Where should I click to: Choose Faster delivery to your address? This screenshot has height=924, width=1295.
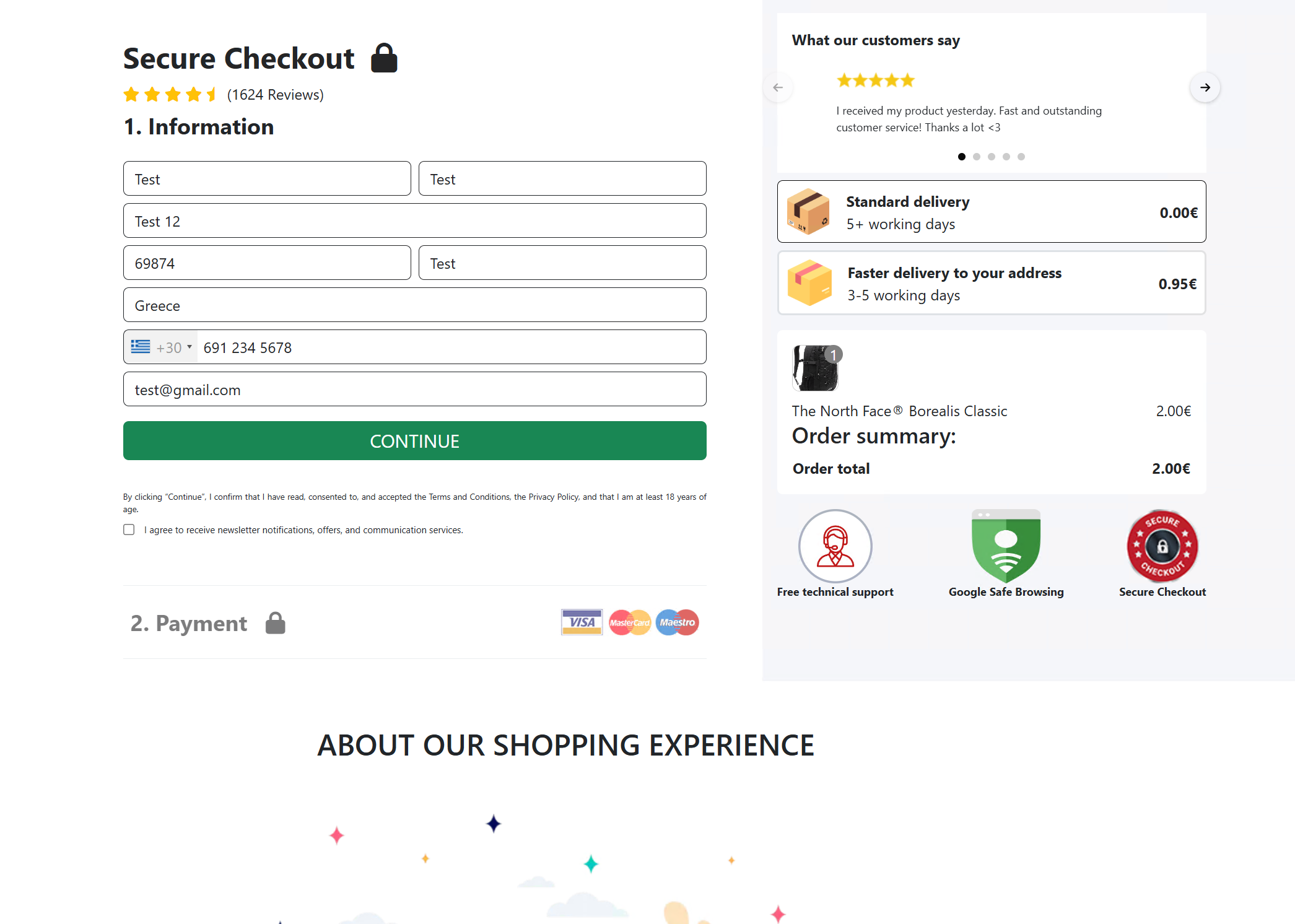[991, 283]
